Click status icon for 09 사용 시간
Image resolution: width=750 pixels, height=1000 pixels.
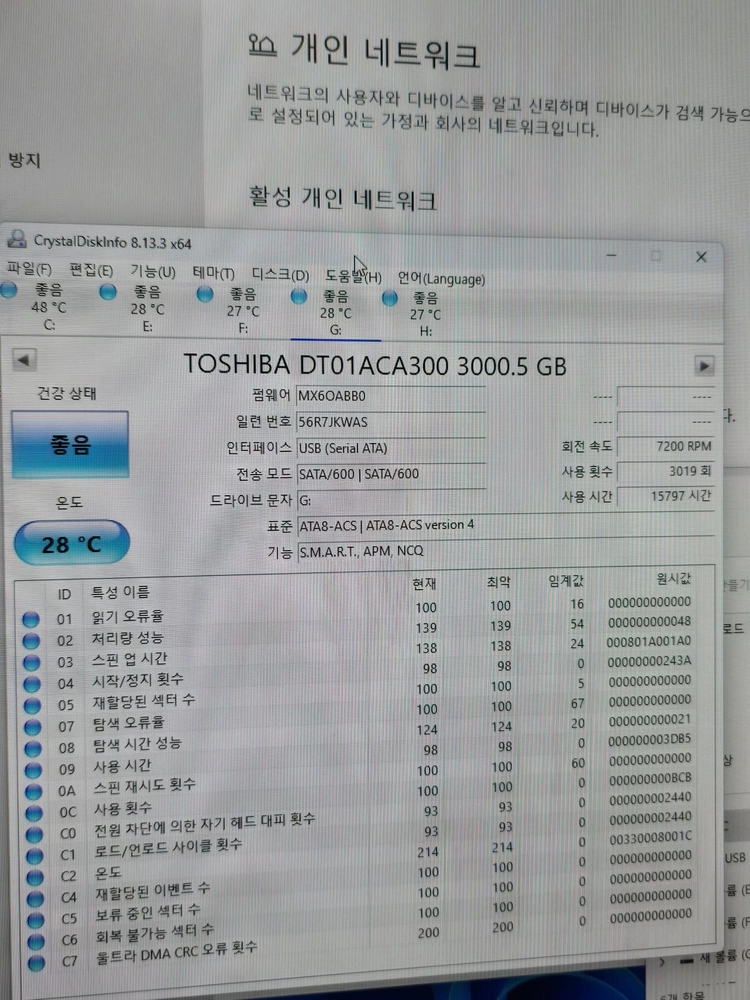(33, 770)
